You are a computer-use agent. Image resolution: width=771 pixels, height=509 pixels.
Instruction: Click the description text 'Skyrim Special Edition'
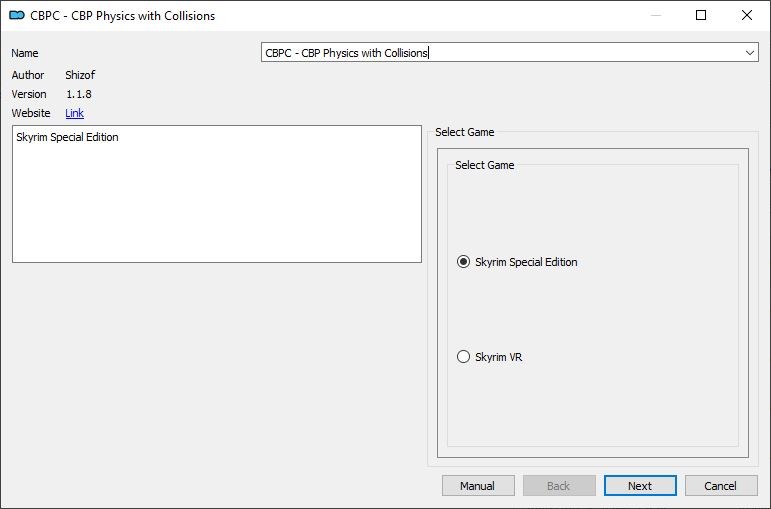pyautogui.click(x=67, y=137)
